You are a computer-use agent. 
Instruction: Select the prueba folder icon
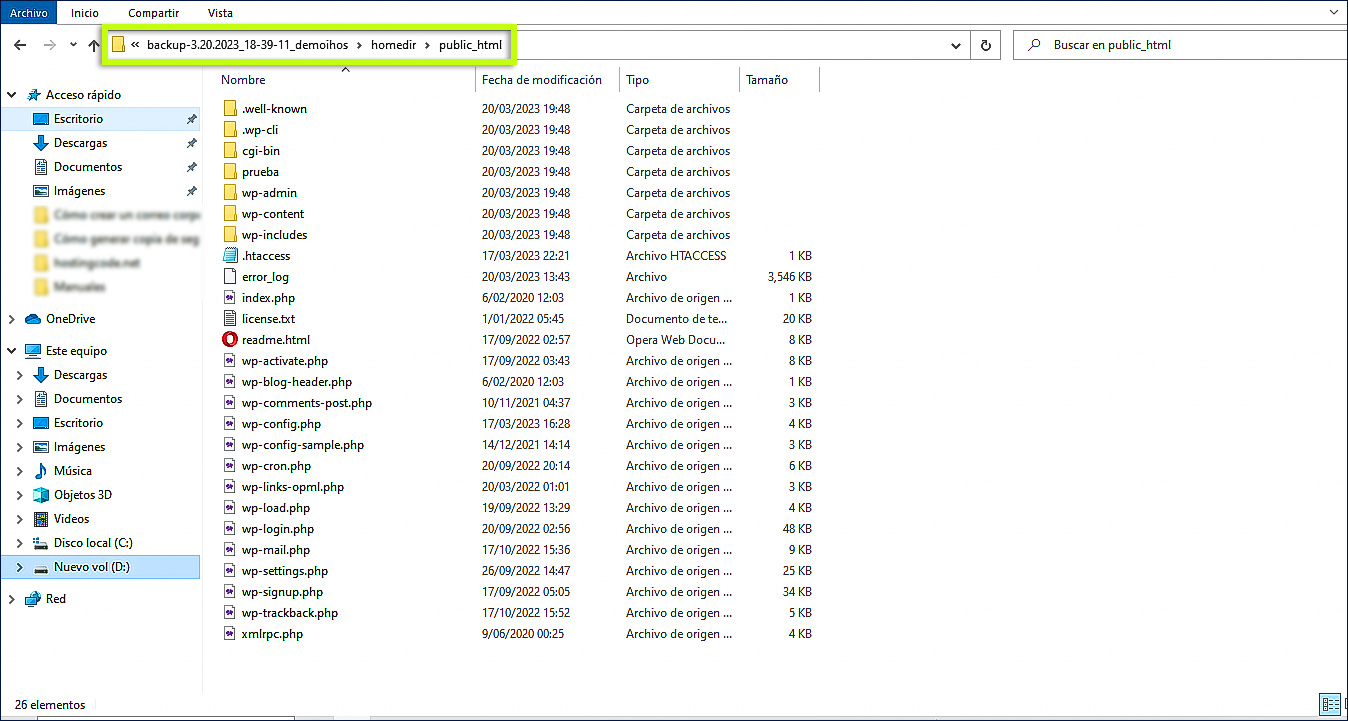(230, 171)
